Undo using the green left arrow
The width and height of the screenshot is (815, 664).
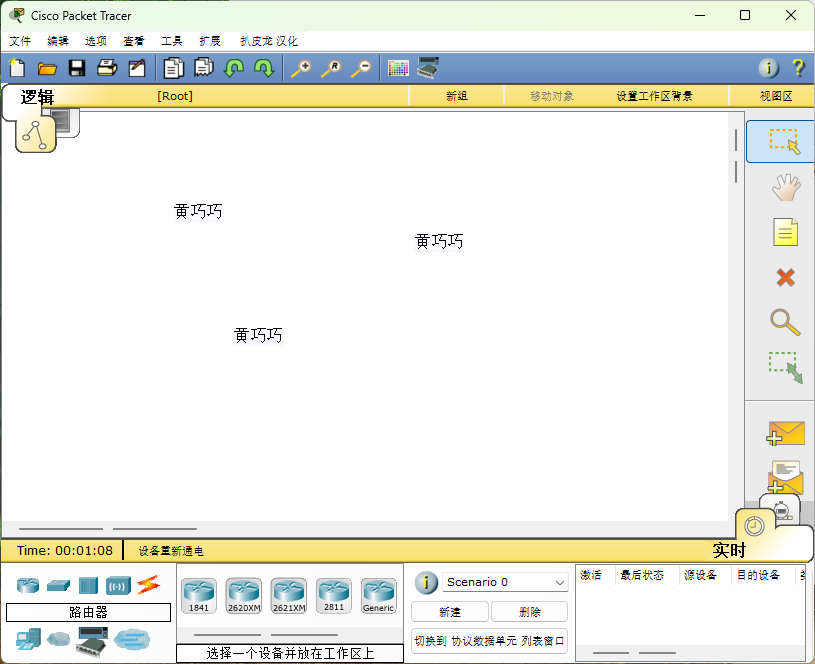234,68
